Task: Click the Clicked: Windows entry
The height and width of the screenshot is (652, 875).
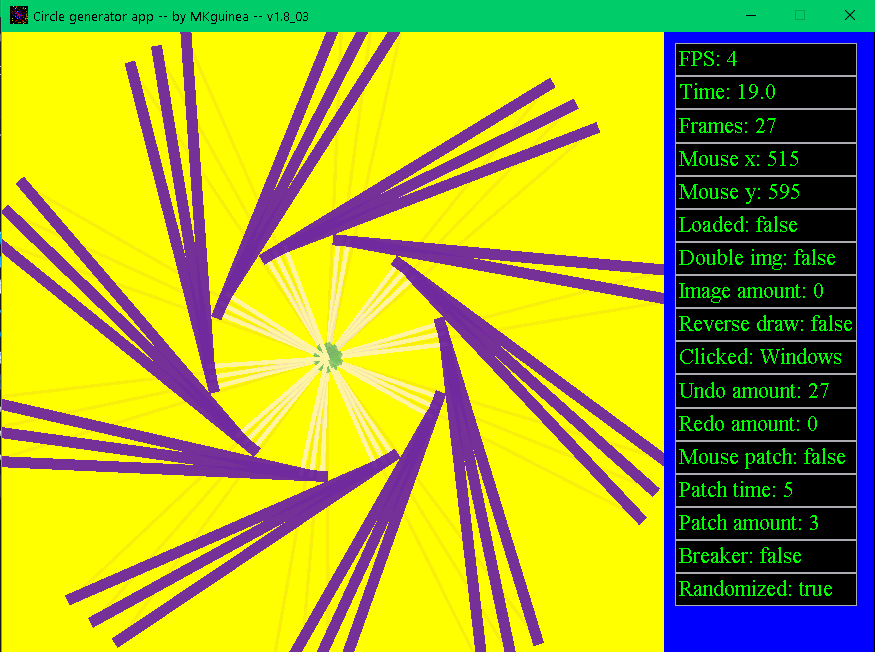Action: [766, 357]
